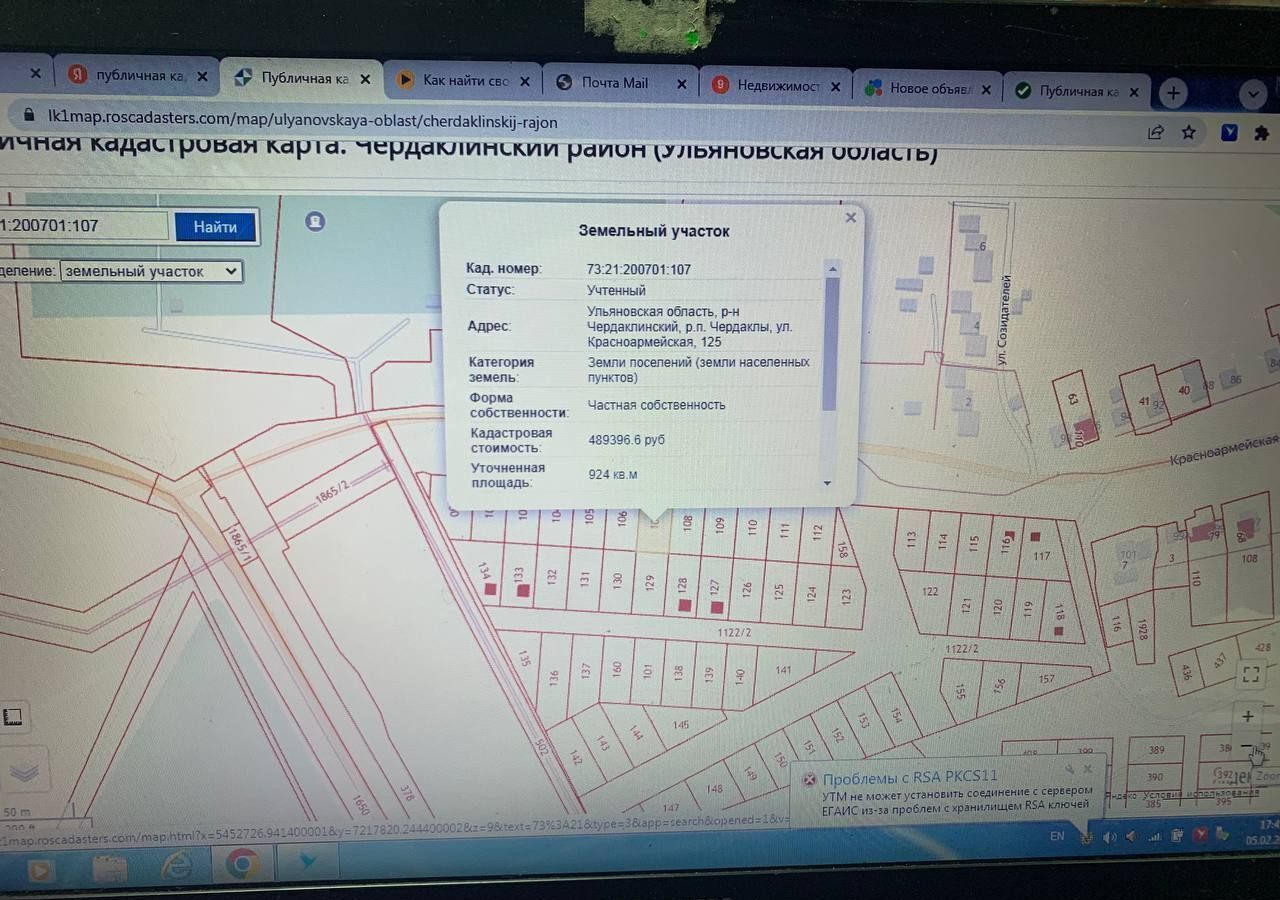Click the network signal tray icon
Screen dimensions: 1280x900
coord(1154,836)
